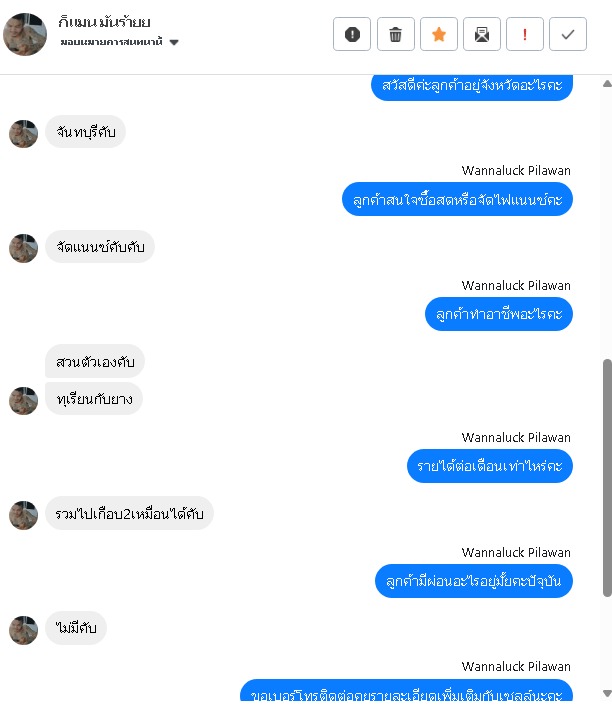Mark conversation as spam with octagon icon
The image size is (612, 711).
point(352,34)
